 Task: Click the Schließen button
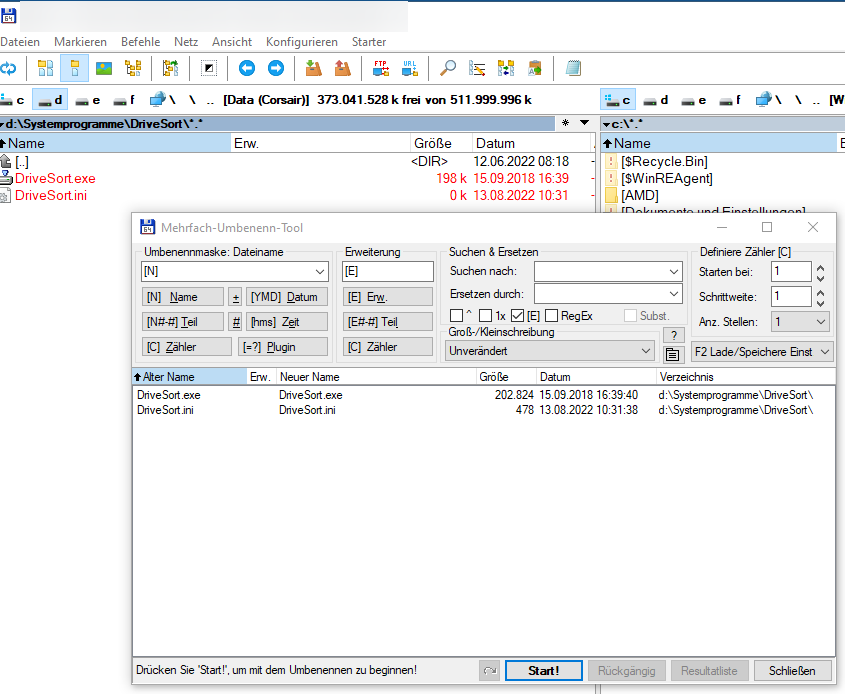pyautogui.click(x=792, y=671)
